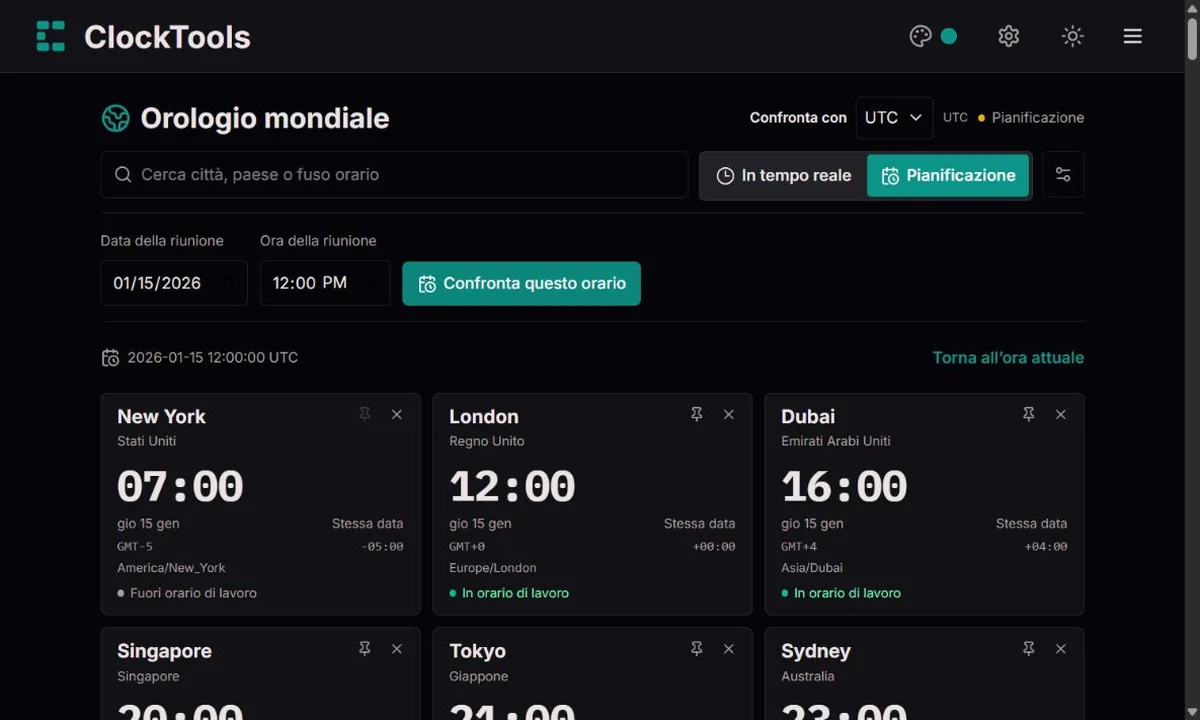
Task: Open the hamburger menu
Action: (x=1133, y=36)
